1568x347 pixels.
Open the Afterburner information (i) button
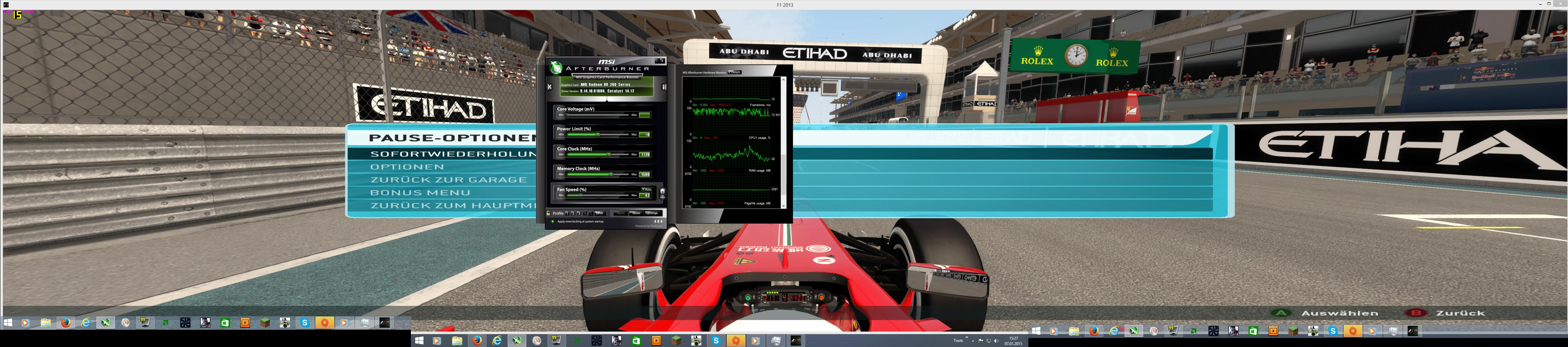pos(664,86)
